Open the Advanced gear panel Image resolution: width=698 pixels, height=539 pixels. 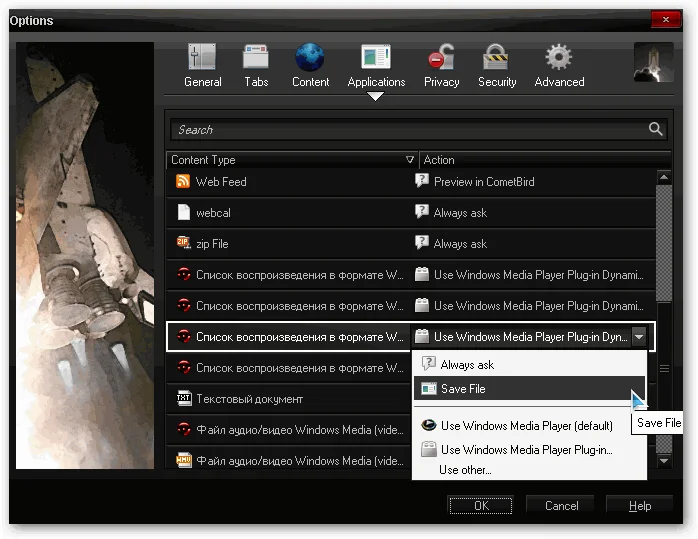pyautogui.click(x=559, y=66)
